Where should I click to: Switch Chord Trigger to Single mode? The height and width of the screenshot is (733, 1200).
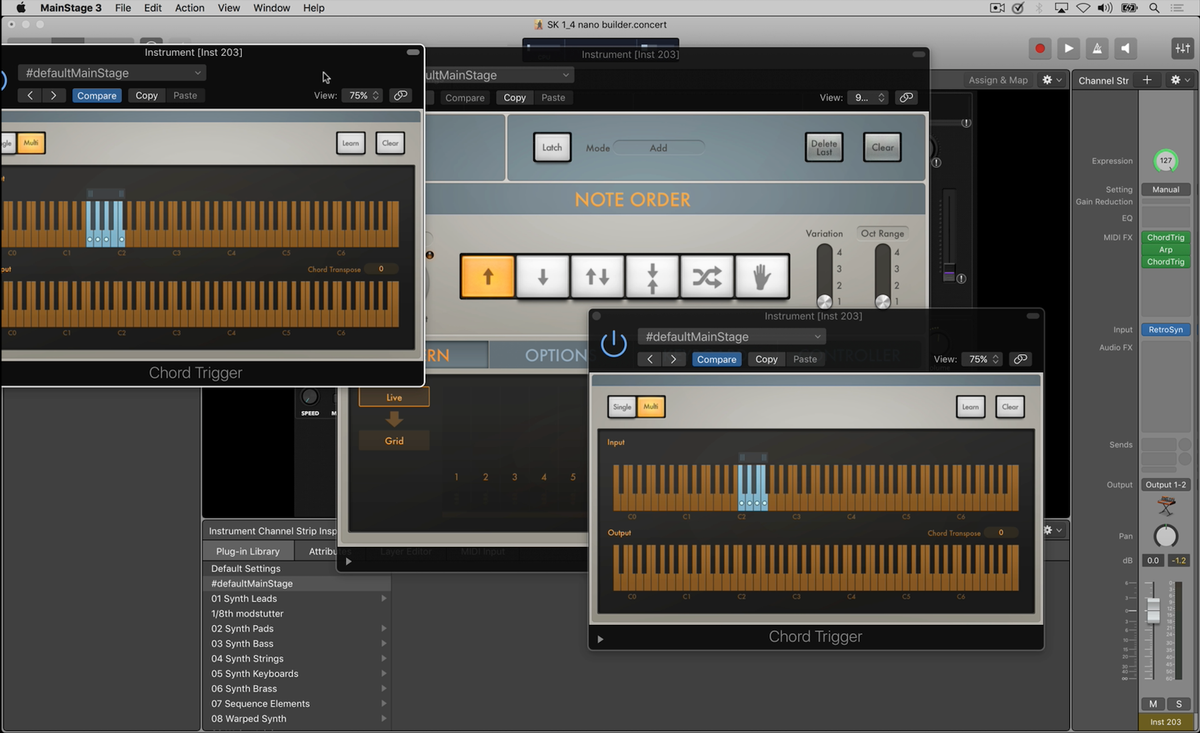point(622,407)
